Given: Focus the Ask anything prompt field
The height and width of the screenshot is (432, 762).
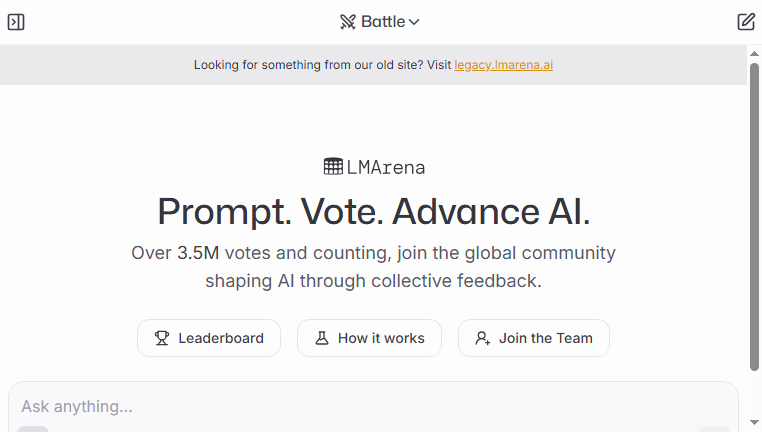Looking at the screenshot, I should click(373, 407).
